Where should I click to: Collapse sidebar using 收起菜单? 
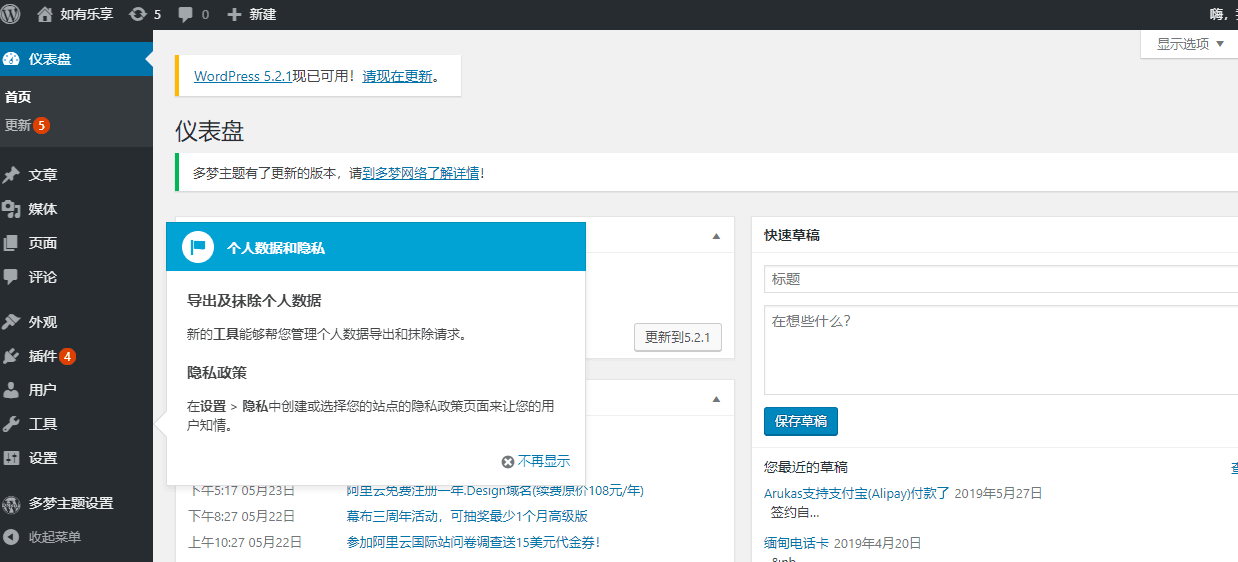point(54,537)
